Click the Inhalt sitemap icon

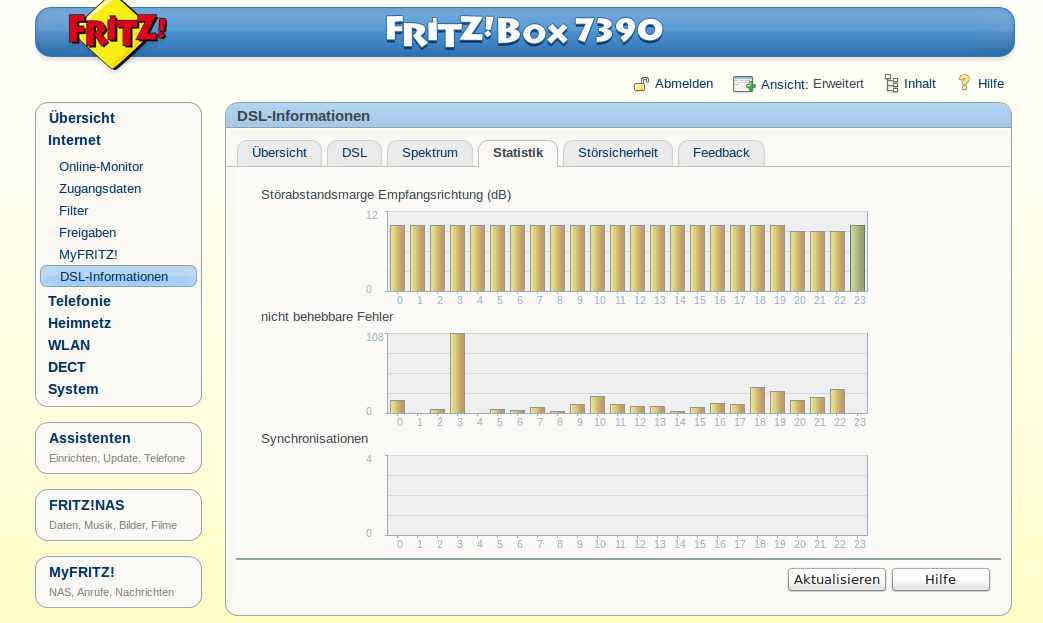tap(891, 83)
